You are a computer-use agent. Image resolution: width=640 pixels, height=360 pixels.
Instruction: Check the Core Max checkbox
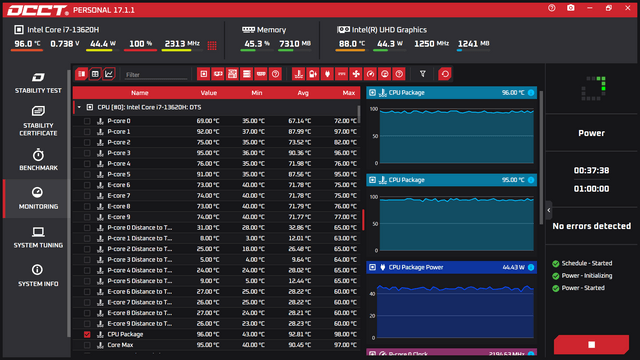tap(87, 345)
